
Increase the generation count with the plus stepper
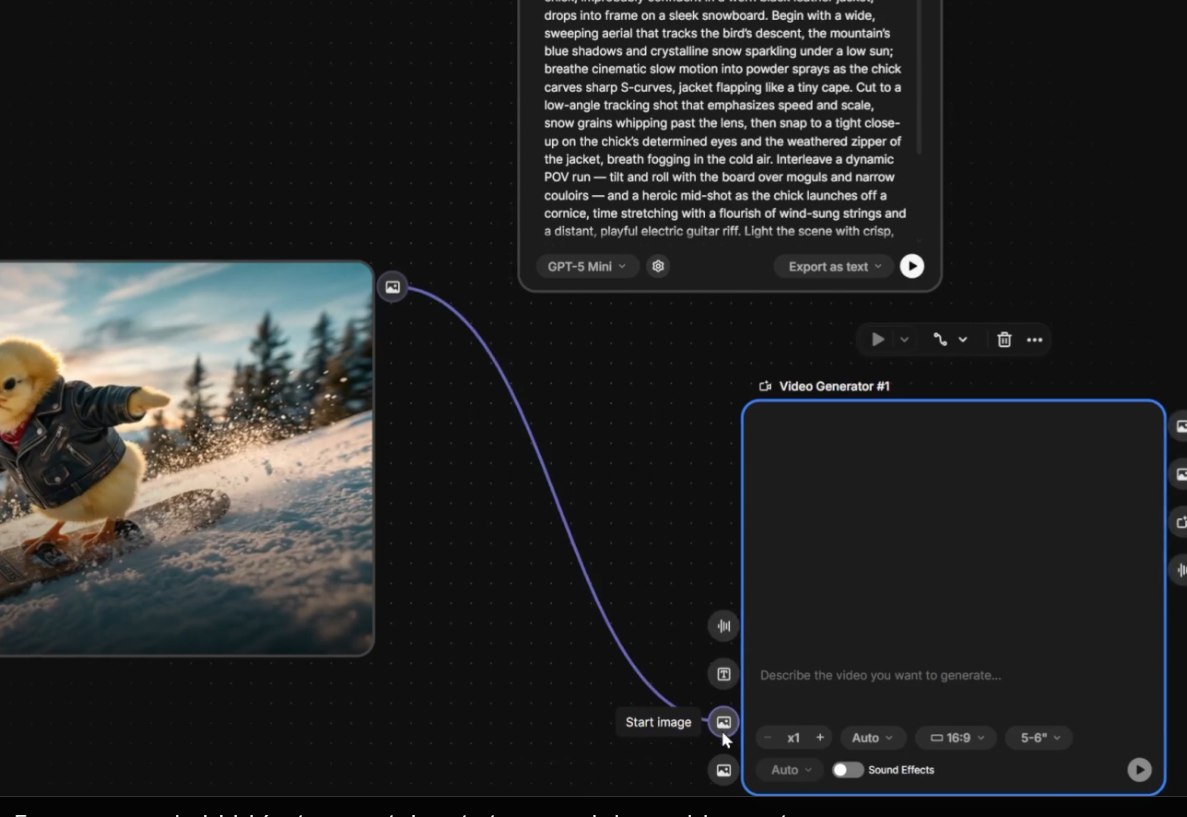coord(820,737)
